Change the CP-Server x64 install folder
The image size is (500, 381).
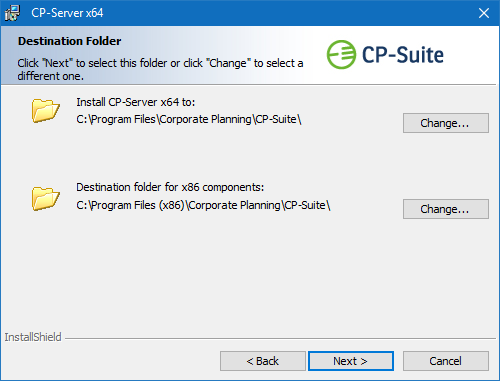point(446,123)
